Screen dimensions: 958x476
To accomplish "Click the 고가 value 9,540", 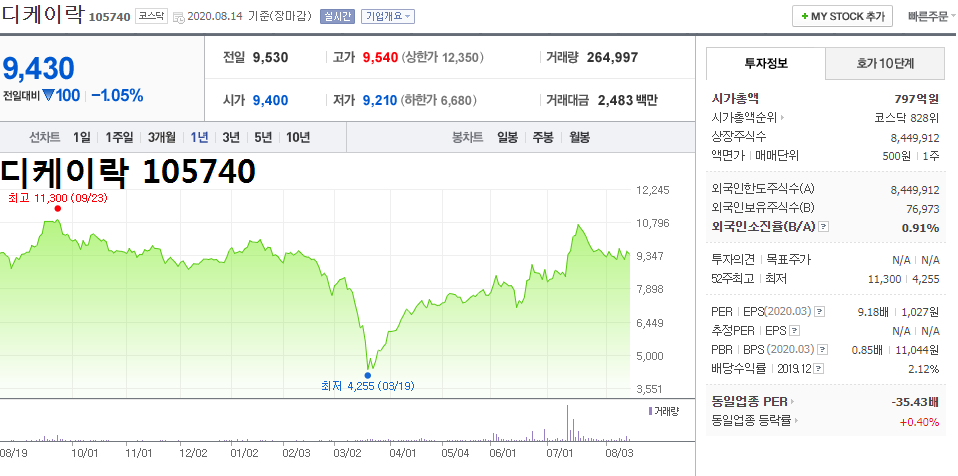I will point(380,58).
